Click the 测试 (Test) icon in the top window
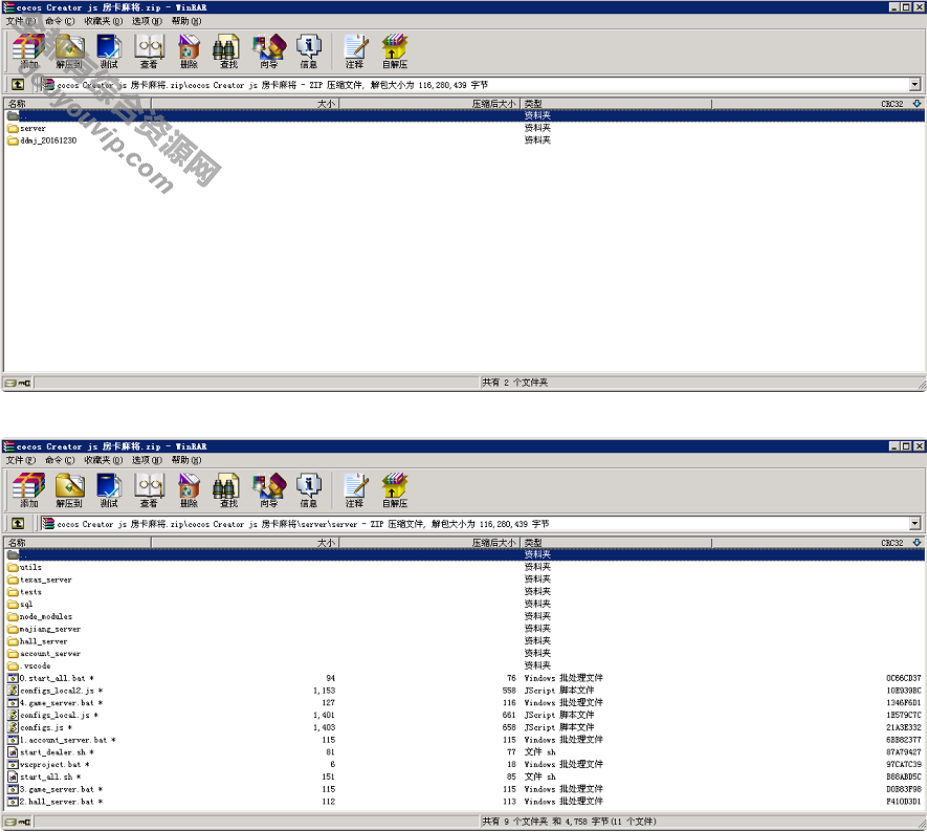The width and height of the screenshot is (927, 833). point(109,51)
